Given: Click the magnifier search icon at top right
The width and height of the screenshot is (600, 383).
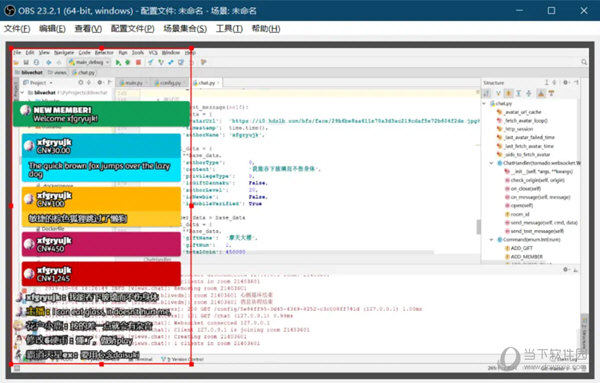Looking at the screenshot, I should coord(584,62).
